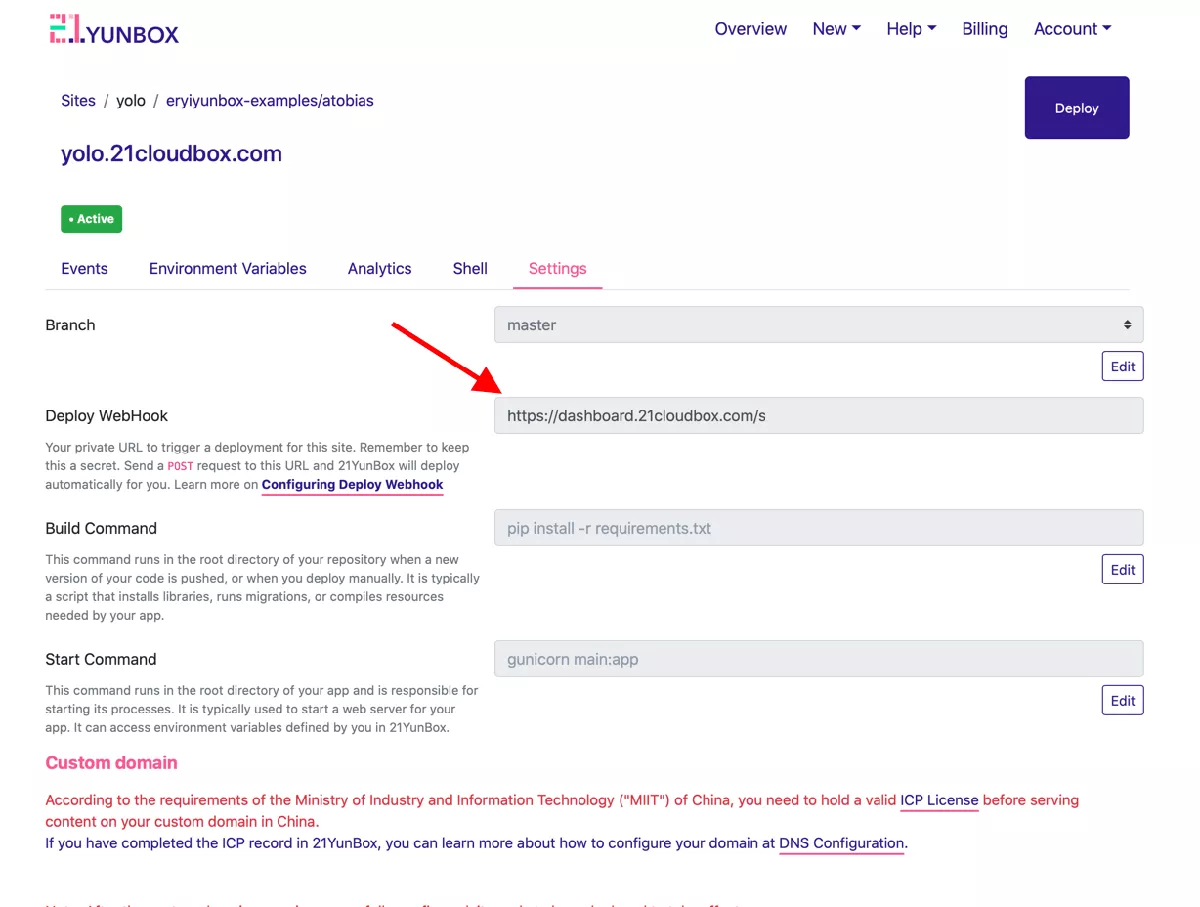
Task: Open the Branch master select box
Action: [x=818, y=325]
